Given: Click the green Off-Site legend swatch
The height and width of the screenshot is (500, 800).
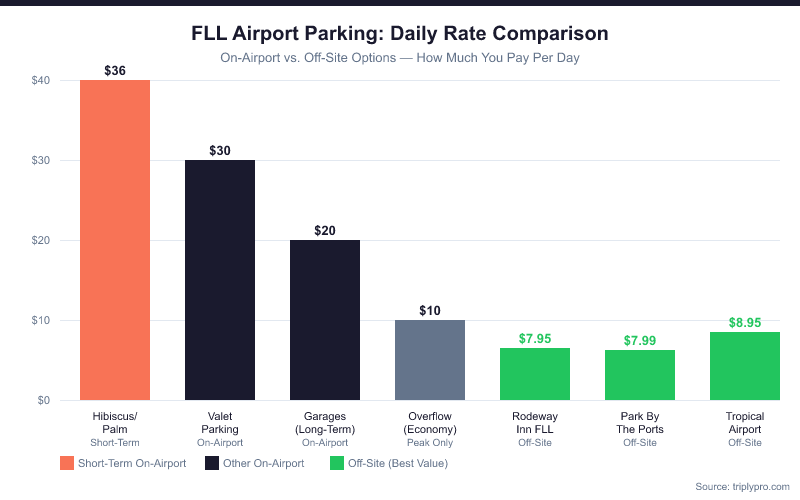Looking at the screenshot, I should pos(337,463).
